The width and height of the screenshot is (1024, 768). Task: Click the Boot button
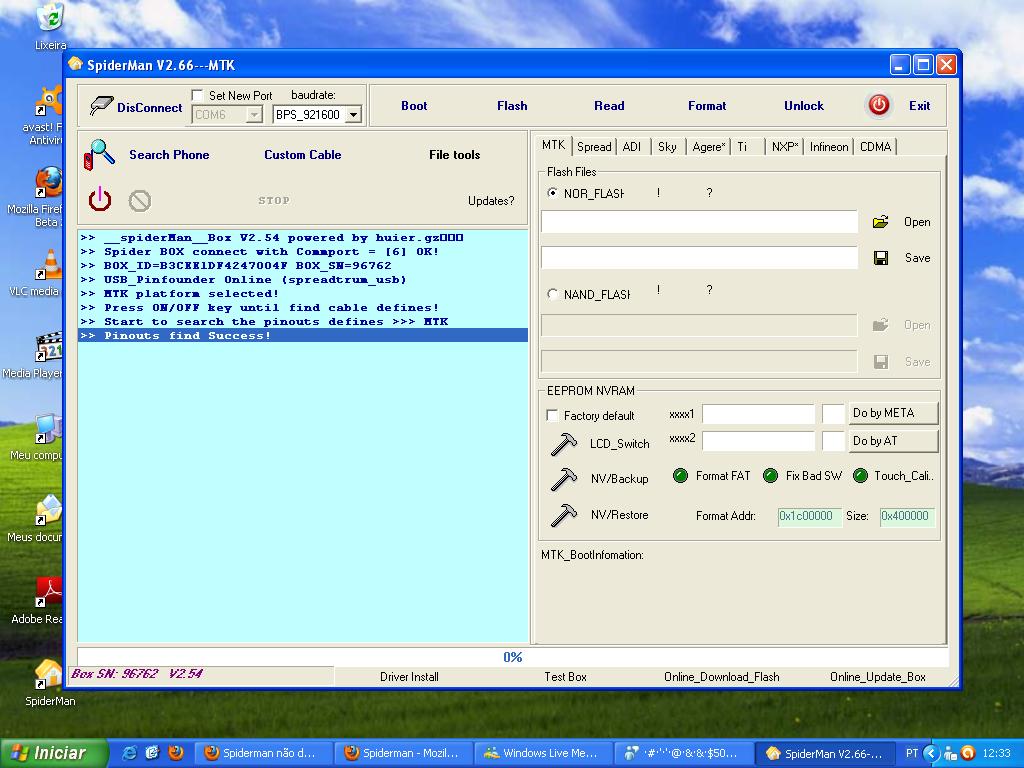(x=414, y=106)
